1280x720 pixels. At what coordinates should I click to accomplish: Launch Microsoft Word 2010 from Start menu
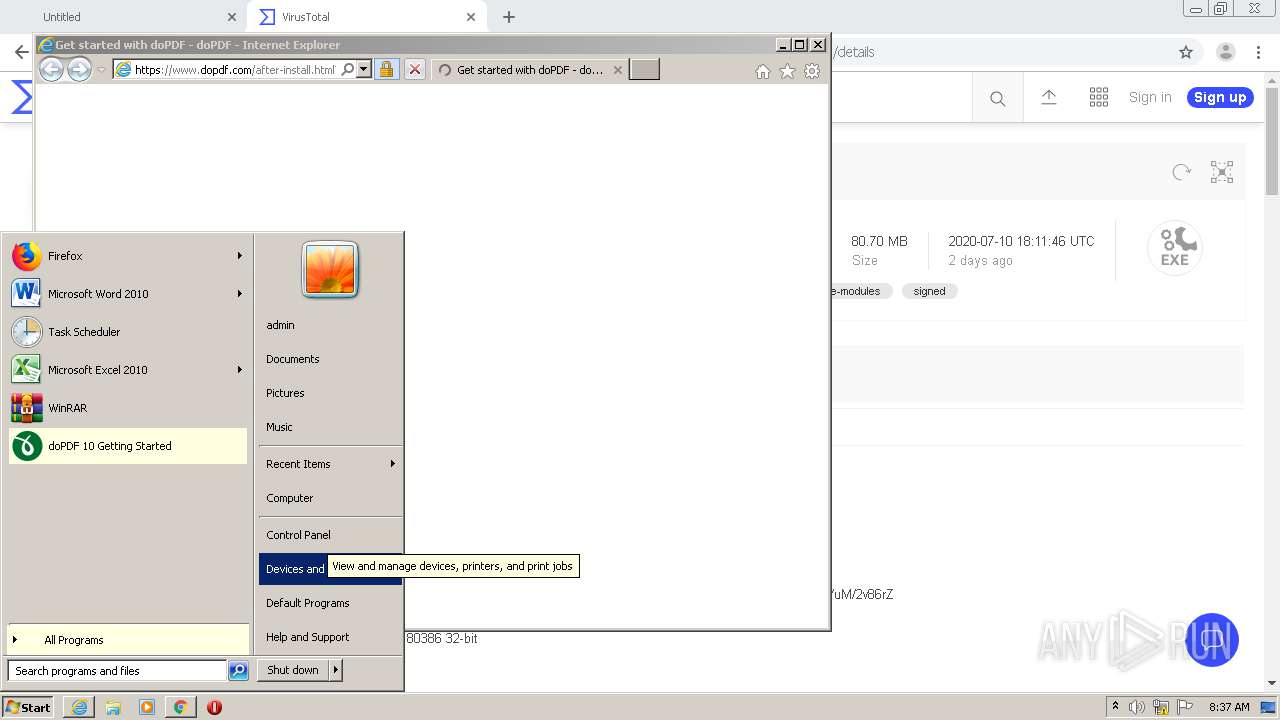(128, 294)
